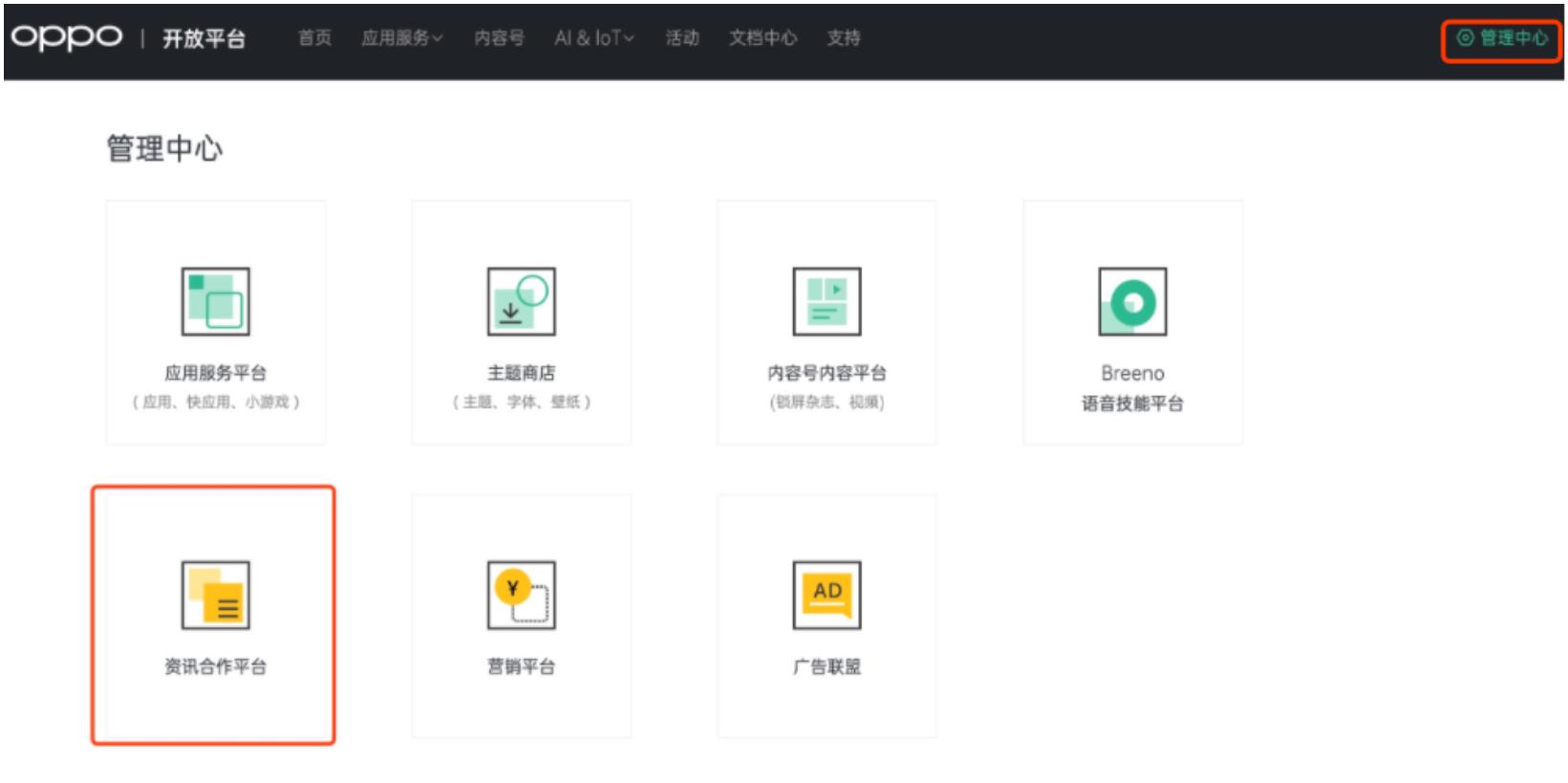The height and width of the screenshot is (783, 1568).
Task: Open the 主题商店 download icon
Action: [521, 301]
